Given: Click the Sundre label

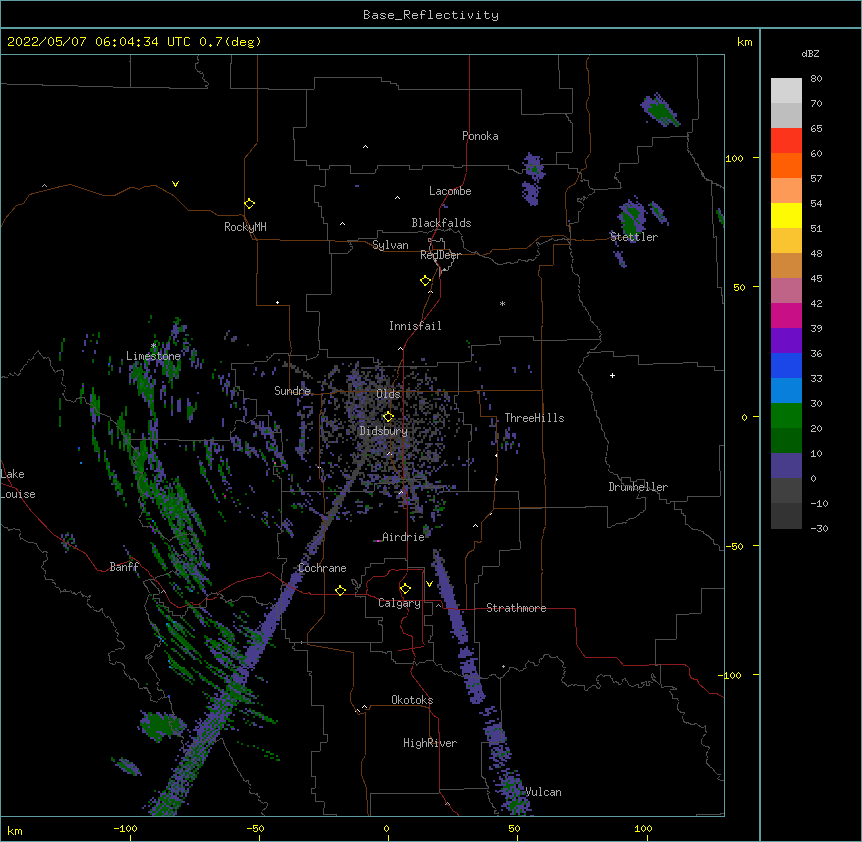Looking at the screenshot, I should 292,391.
